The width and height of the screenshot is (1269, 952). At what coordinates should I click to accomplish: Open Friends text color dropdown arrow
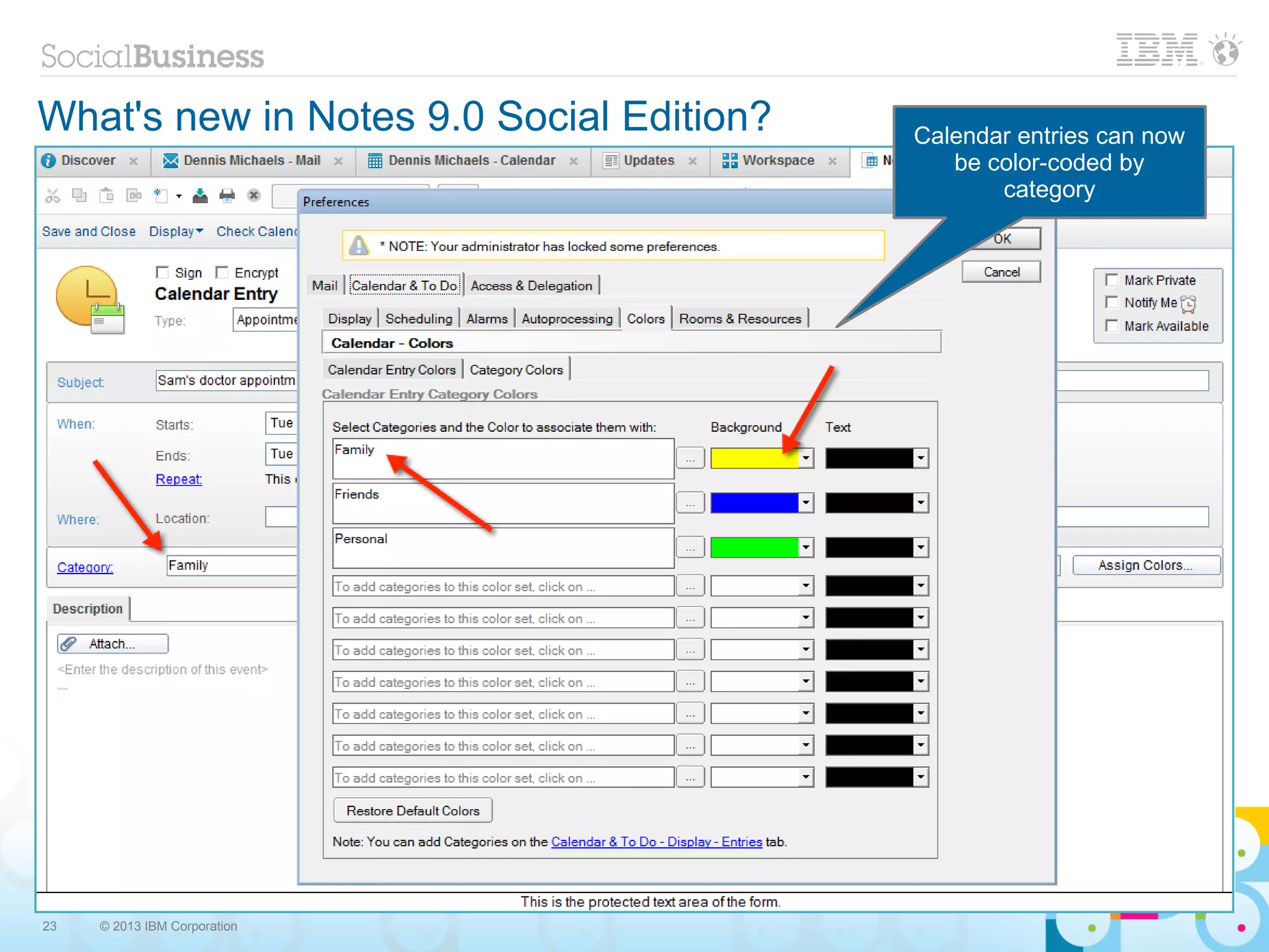click(x=921, y=503)
